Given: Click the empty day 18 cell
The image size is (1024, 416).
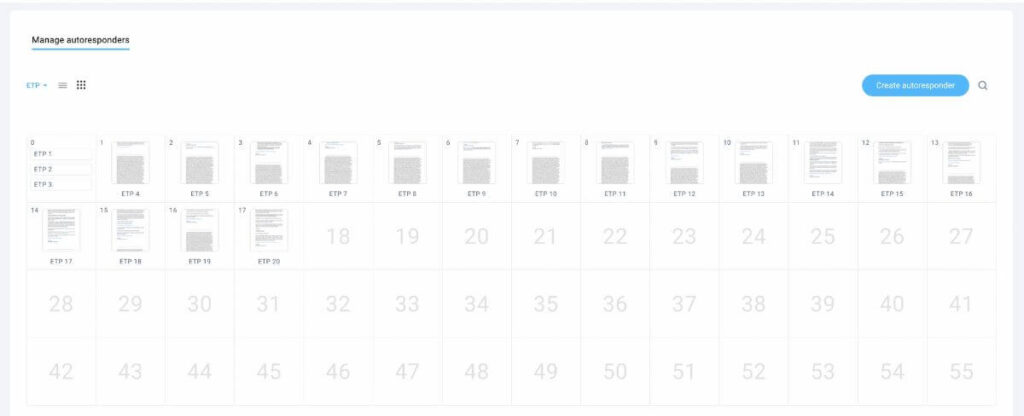Looking at the screenshot, I should point(338,237).
